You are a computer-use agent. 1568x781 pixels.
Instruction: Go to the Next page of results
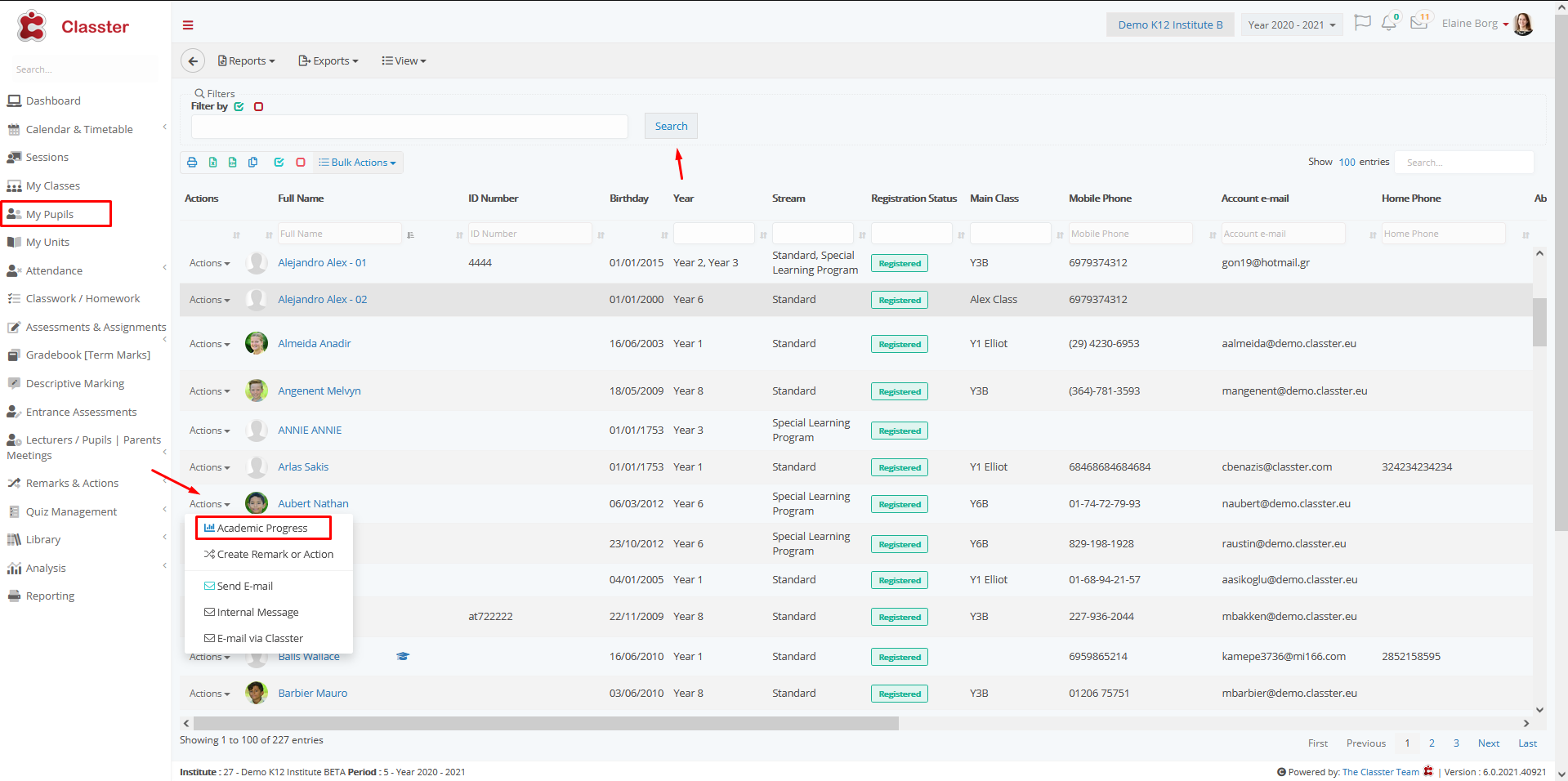click(1489, 743)
